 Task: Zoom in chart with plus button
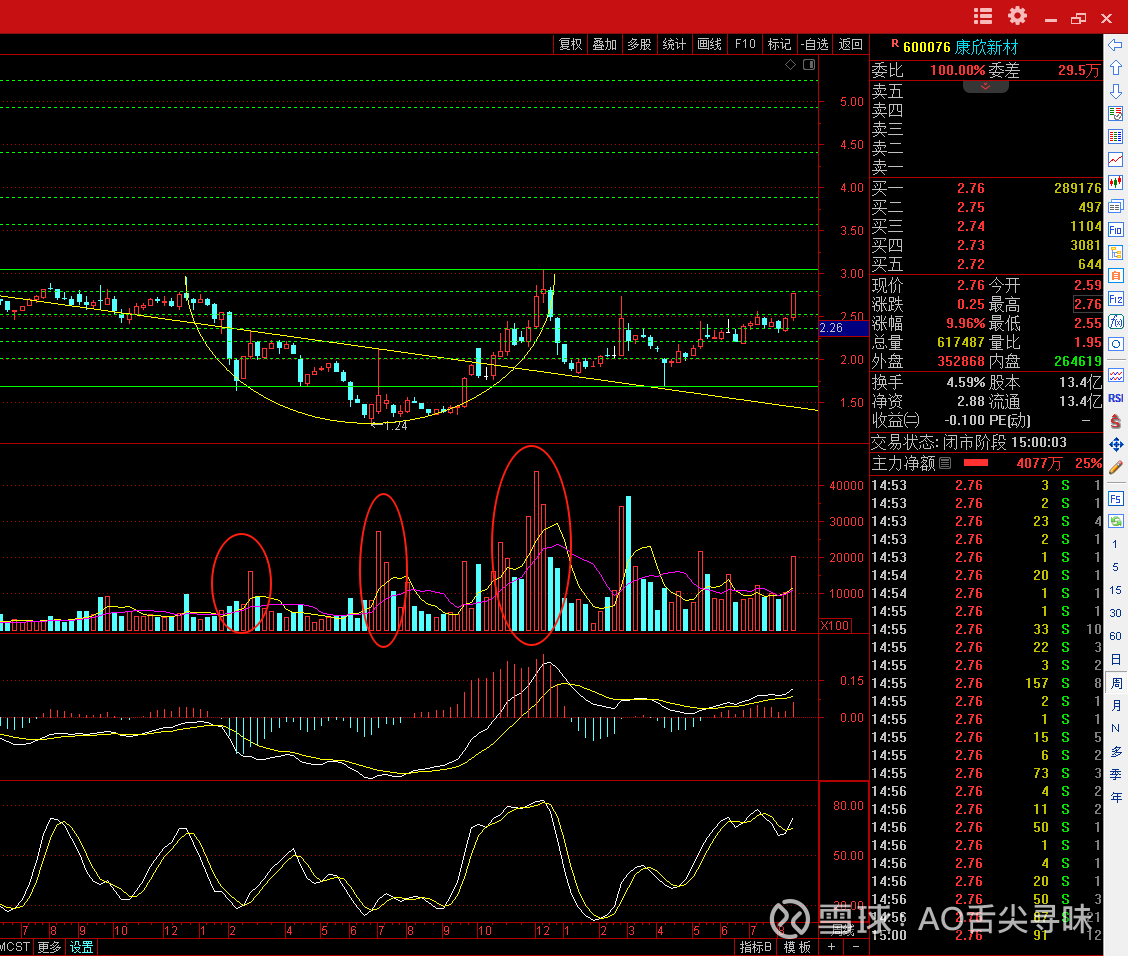point(831,947)
